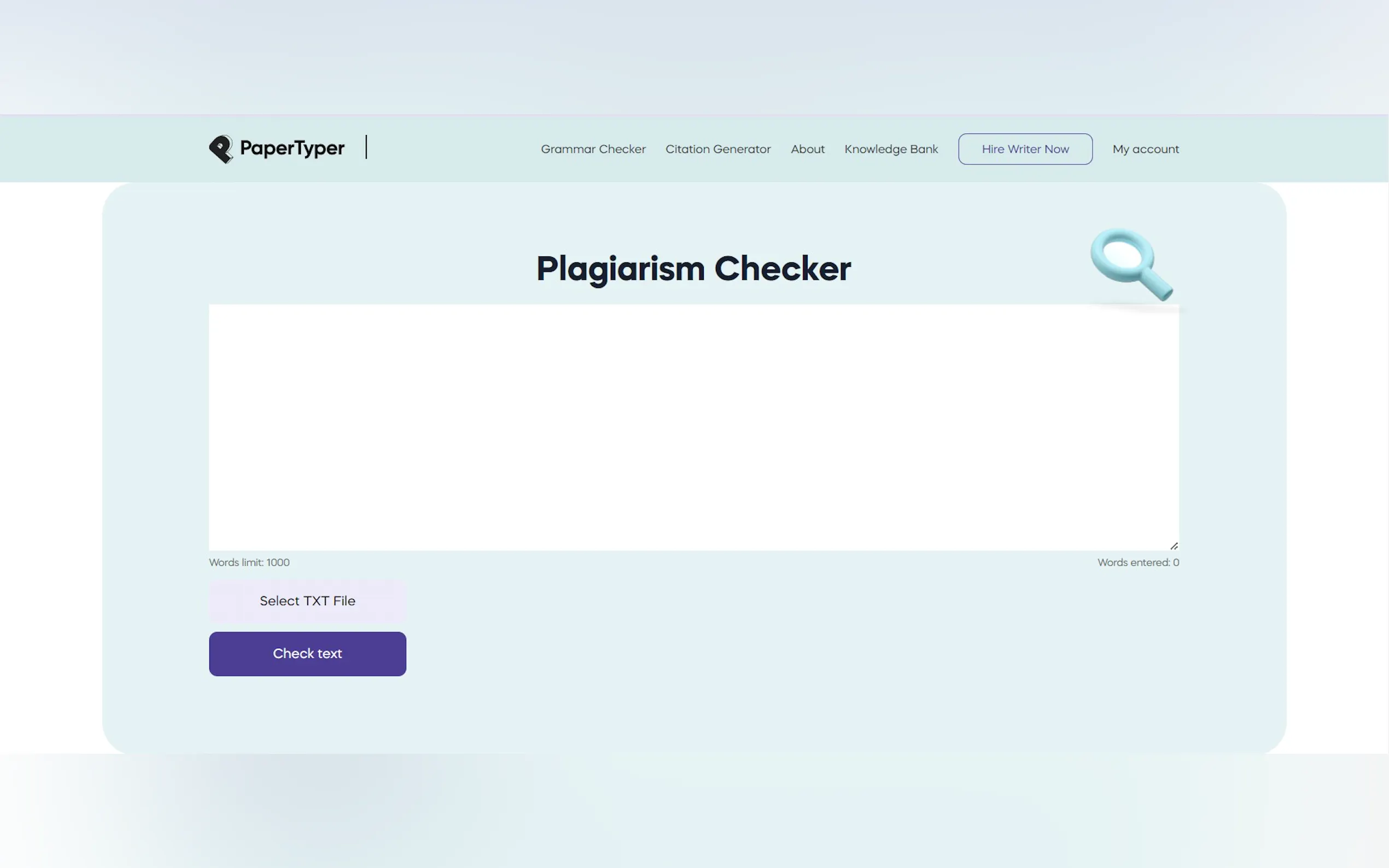Go to Citation Generator
Screen dimensions: 1389x868
[718, 149]
